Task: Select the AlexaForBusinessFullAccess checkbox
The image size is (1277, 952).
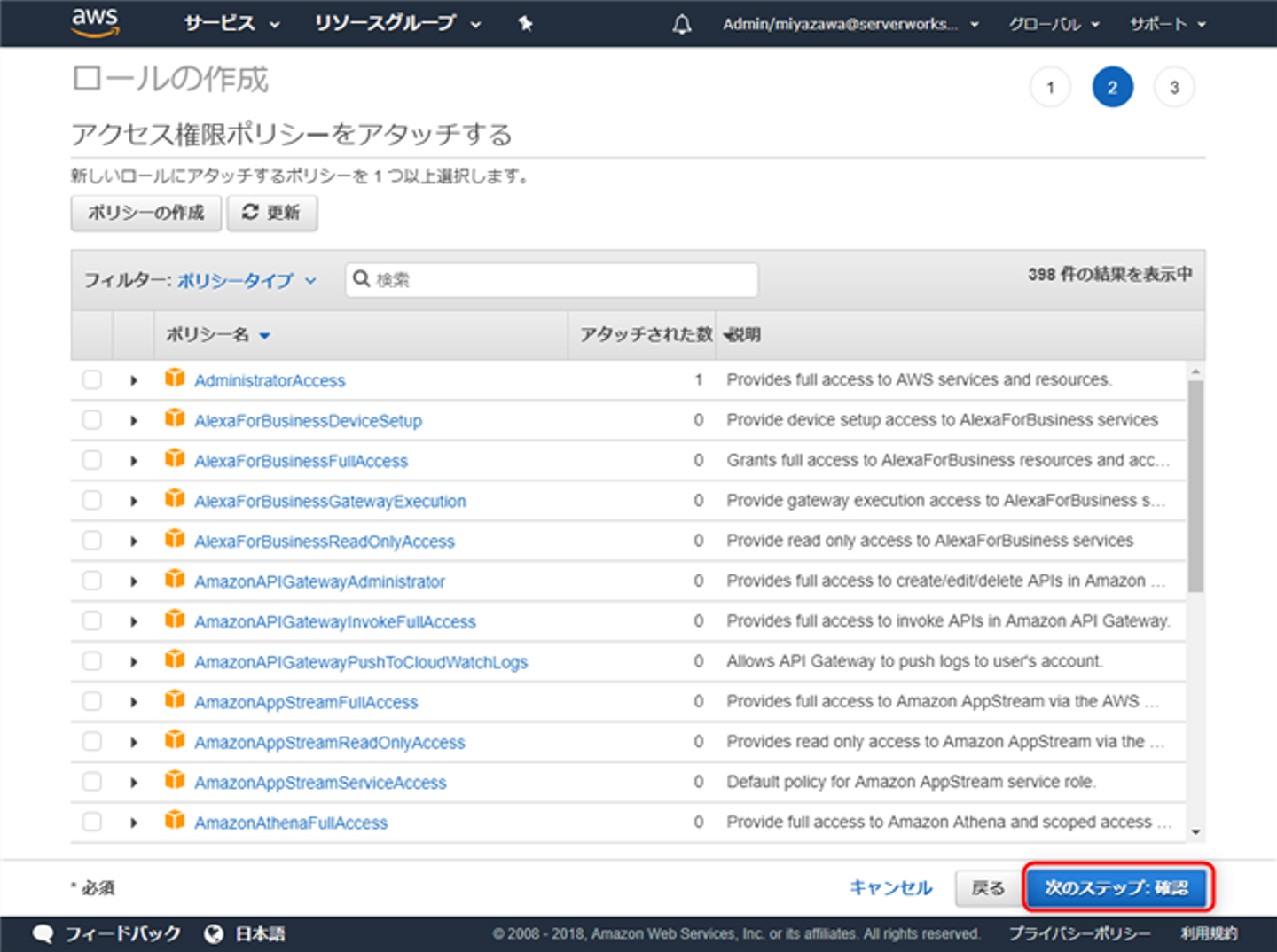Action: pyautogui.click(x=92, y=460)
